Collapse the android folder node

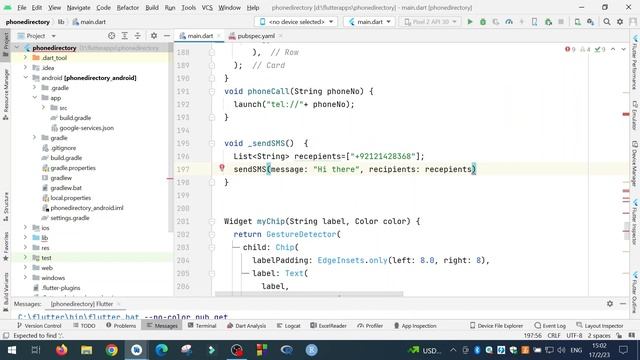tap(26, 78)
